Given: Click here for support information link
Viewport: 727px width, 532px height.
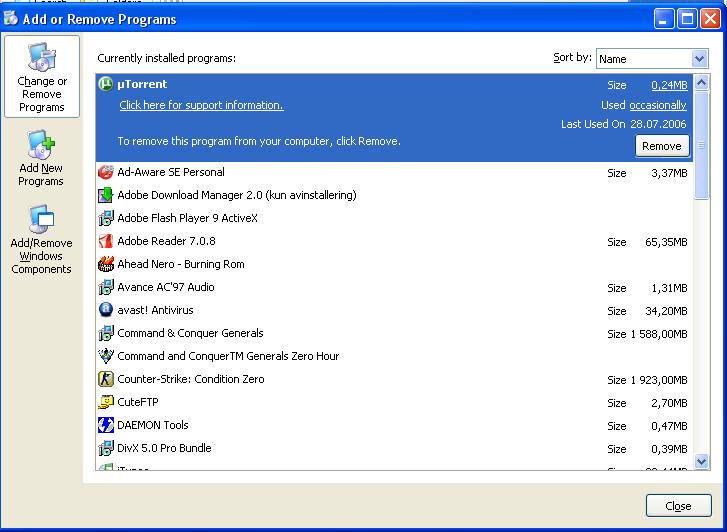Looking at the screenshot, I should click(201, 105).
